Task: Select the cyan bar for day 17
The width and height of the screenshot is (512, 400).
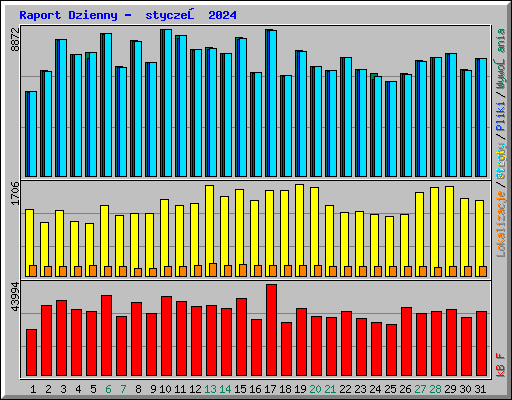Action: 273,103
